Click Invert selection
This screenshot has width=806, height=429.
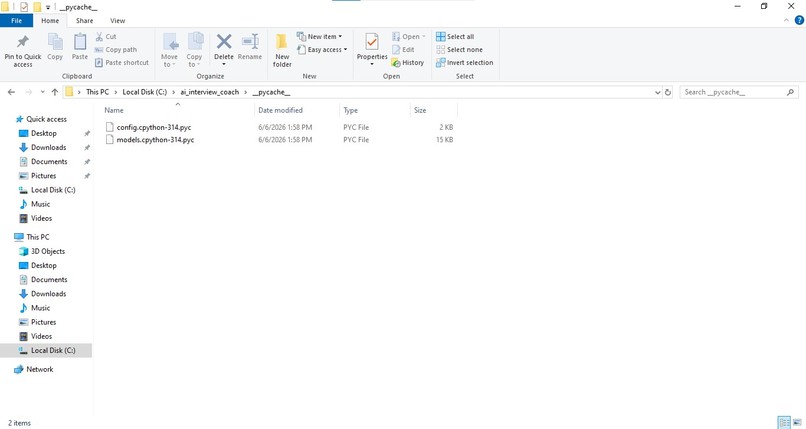click(465, 63)
